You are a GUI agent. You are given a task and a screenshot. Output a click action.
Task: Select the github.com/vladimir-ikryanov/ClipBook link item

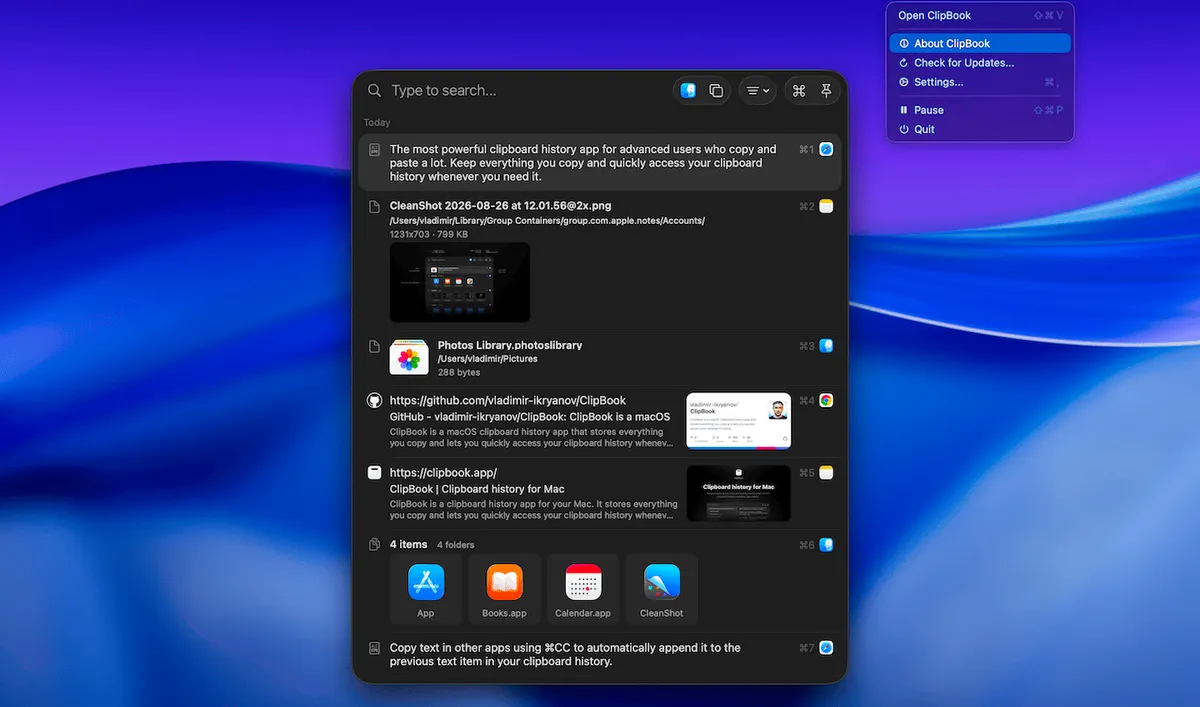(x=600, y=421)
